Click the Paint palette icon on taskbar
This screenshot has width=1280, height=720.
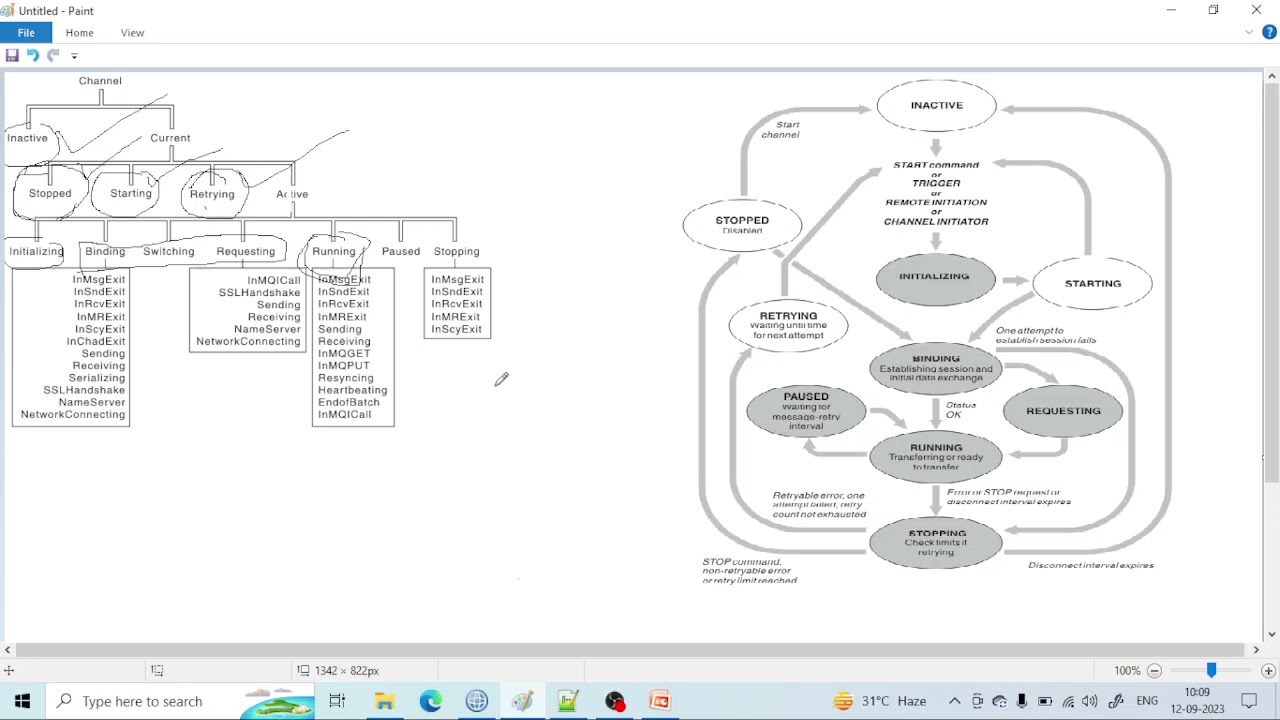point(523,701)
